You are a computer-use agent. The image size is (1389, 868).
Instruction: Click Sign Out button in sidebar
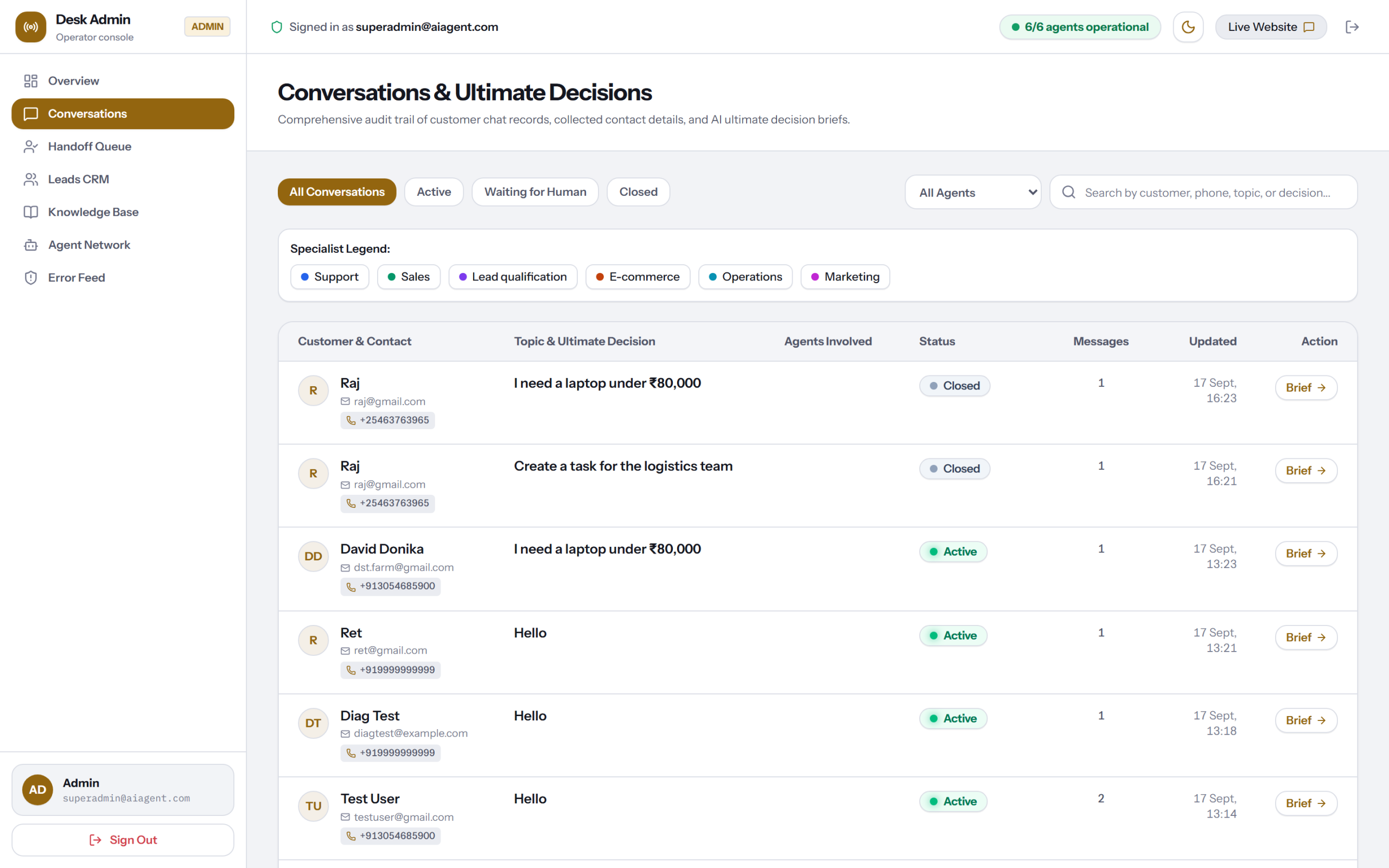123,840
